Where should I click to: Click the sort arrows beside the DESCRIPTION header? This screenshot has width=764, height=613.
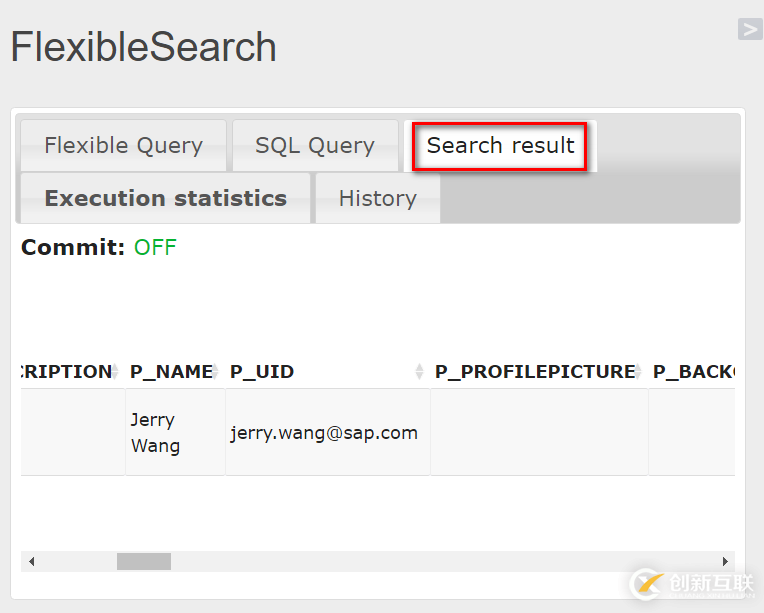click(x=116, y=372)
